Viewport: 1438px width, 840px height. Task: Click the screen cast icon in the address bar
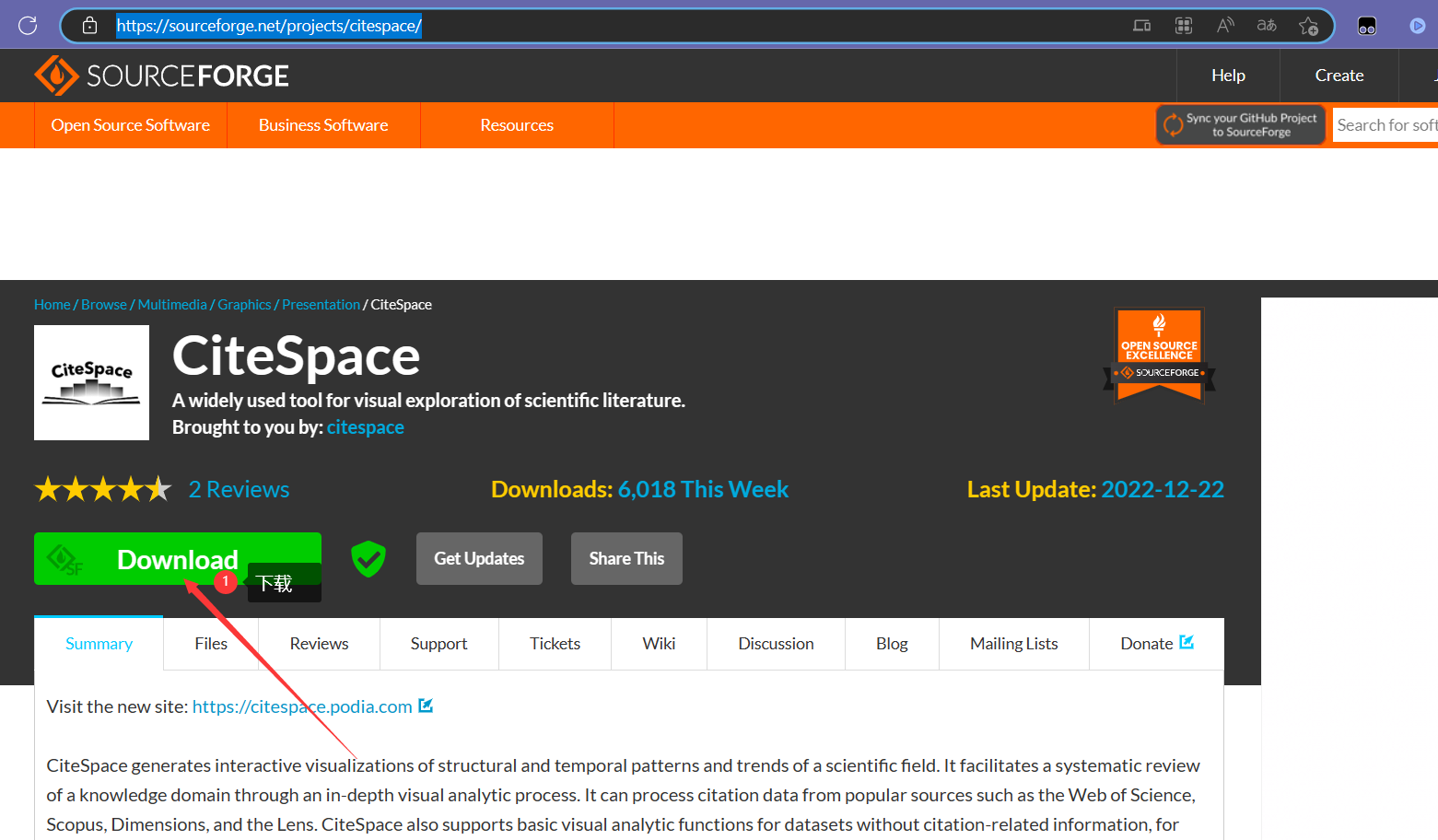[1142, 26]
